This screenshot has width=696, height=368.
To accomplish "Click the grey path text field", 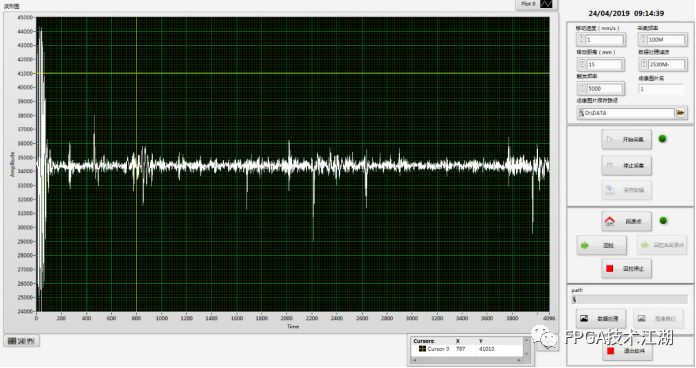I will click(x=629, y=300).
